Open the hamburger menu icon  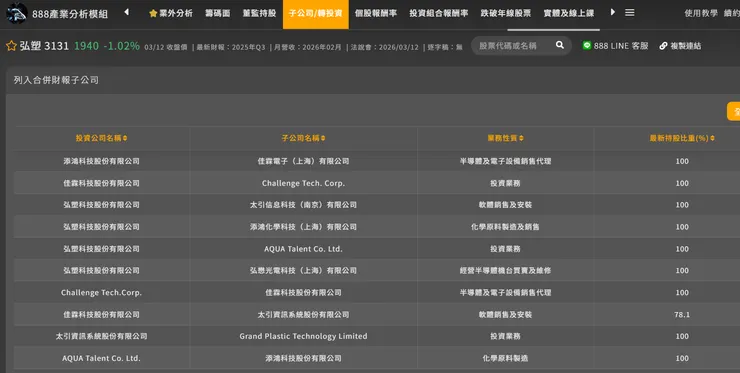pos(630,13)
